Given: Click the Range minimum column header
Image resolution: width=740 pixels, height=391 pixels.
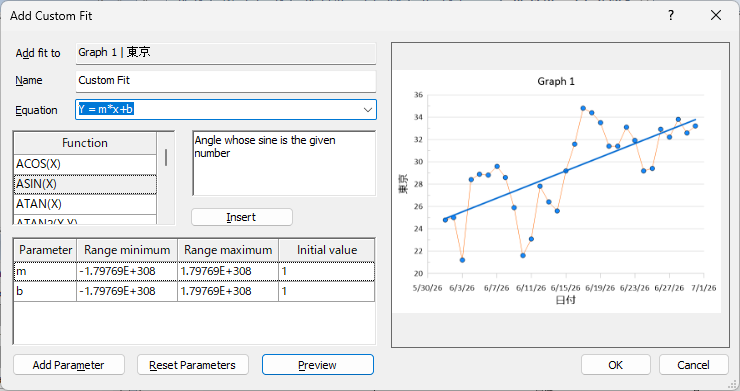Looking at the screenshot, I should (127, 250).
